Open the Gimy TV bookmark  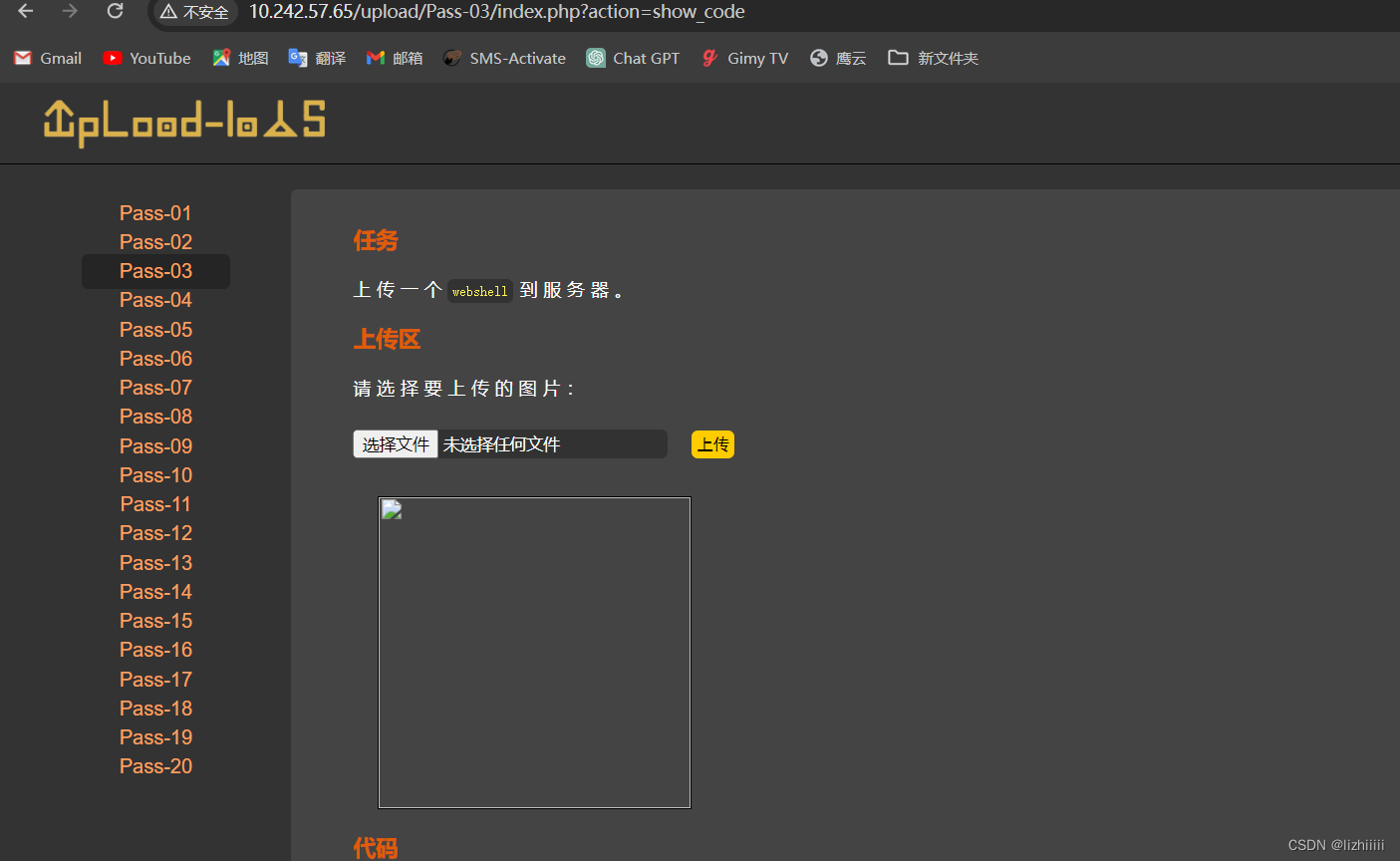coord(744,58)
